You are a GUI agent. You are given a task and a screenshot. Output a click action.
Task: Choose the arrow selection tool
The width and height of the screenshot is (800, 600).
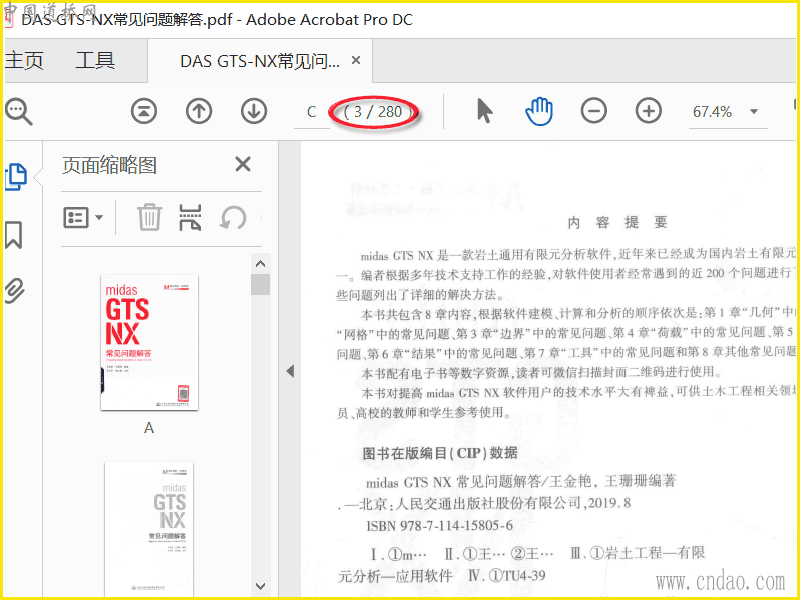click(x=484, y=111)
